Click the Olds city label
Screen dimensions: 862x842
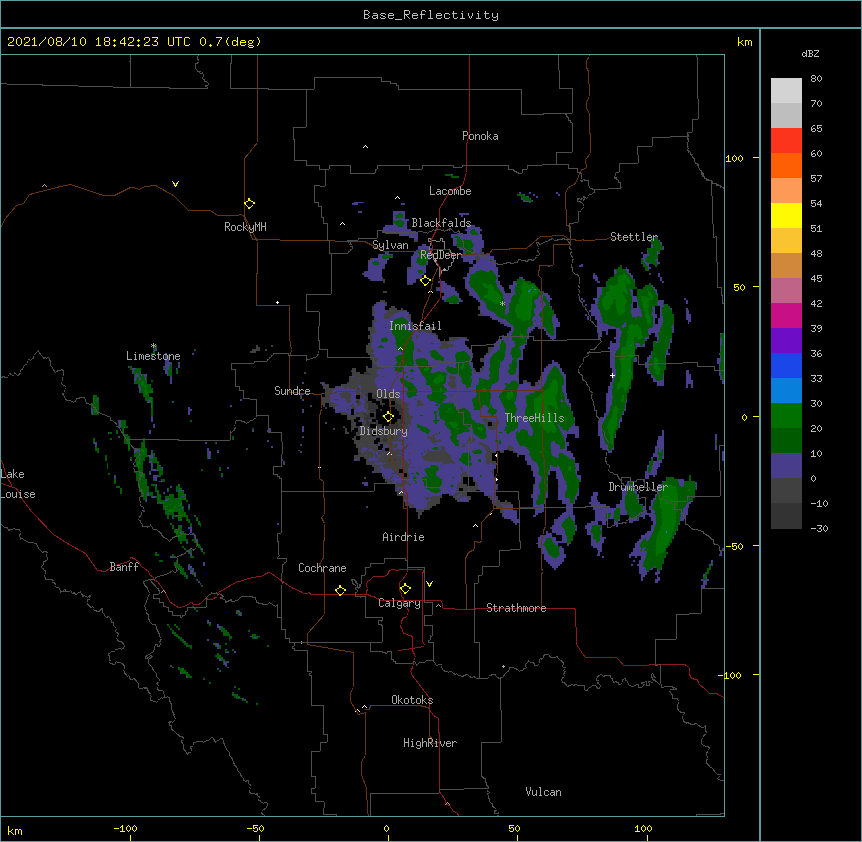click(388, 394)
